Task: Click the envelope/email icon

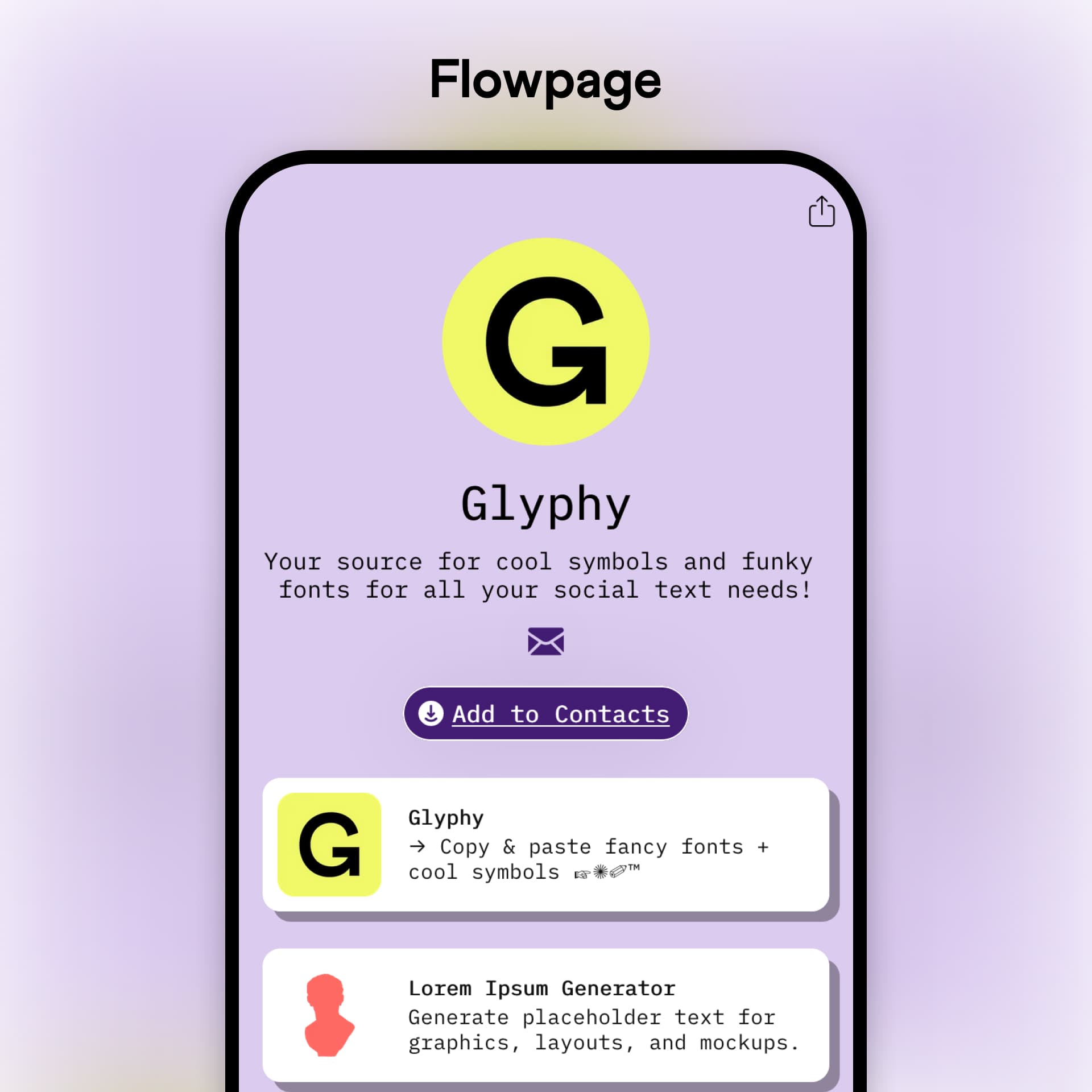Action: 546,642
